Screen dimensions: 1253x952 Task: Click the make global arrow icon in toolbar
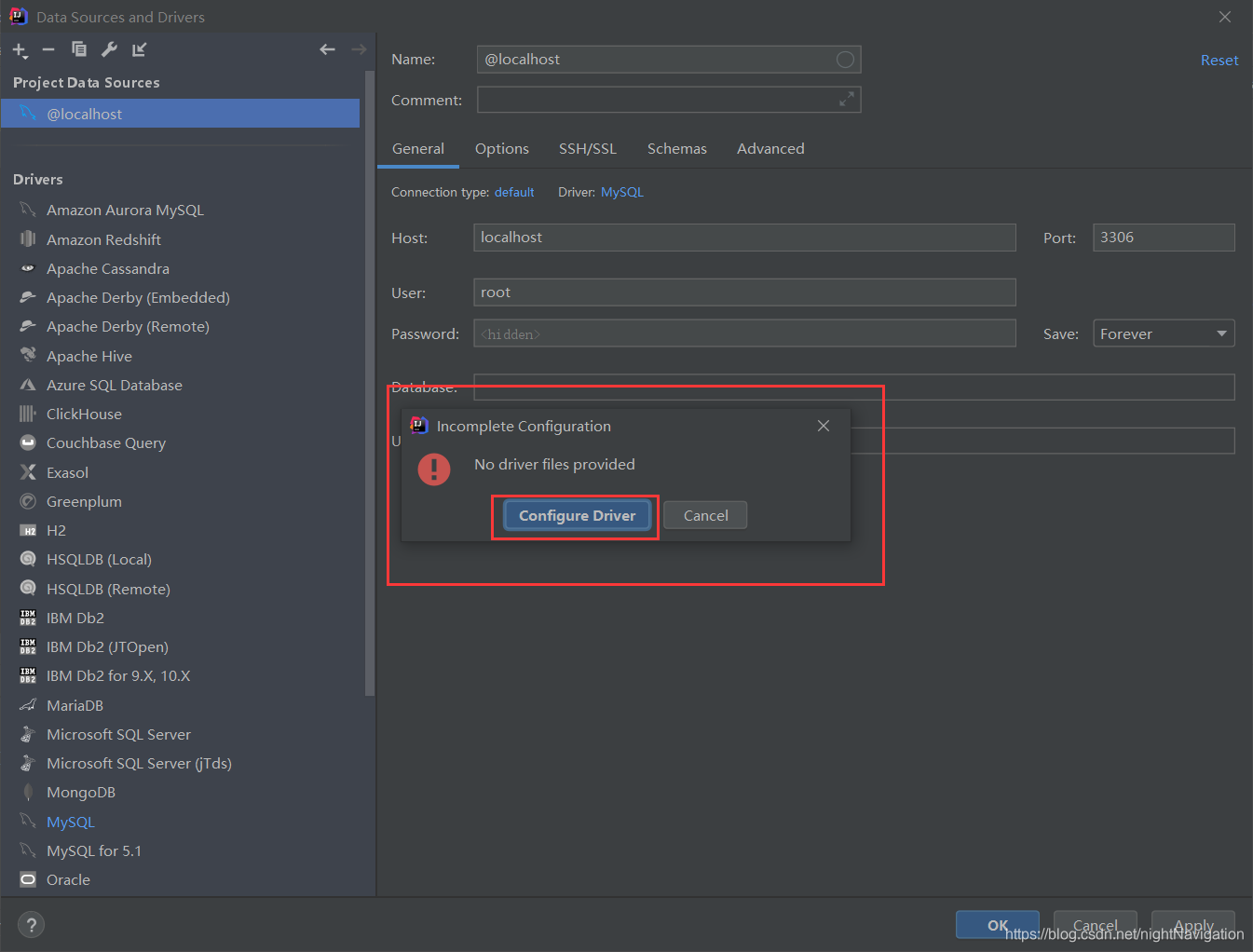[139, 49]
